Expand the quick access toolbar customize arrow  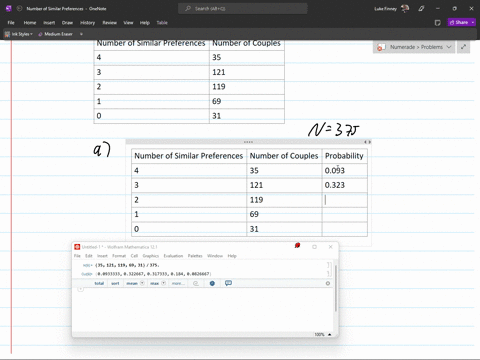click(81, 34)
